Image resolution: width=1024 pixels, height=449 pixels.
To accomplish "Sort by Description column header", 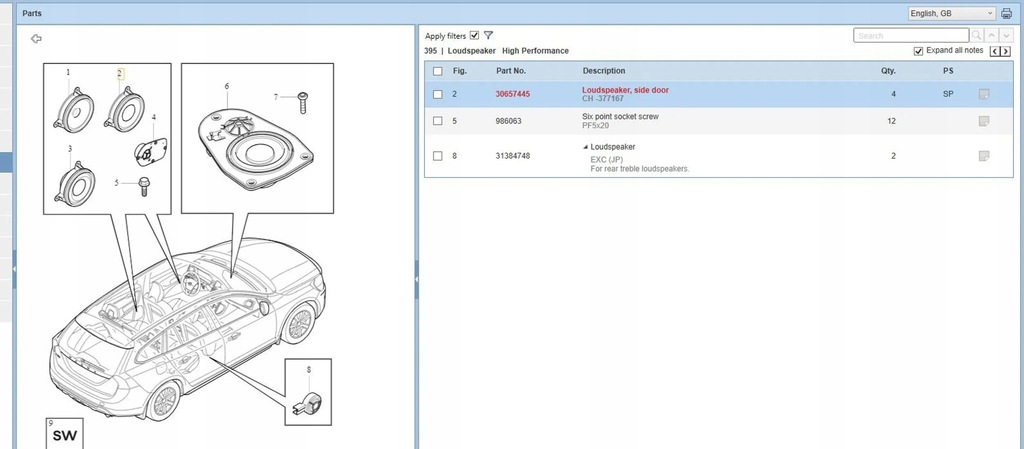I will (x=603, y=70).
